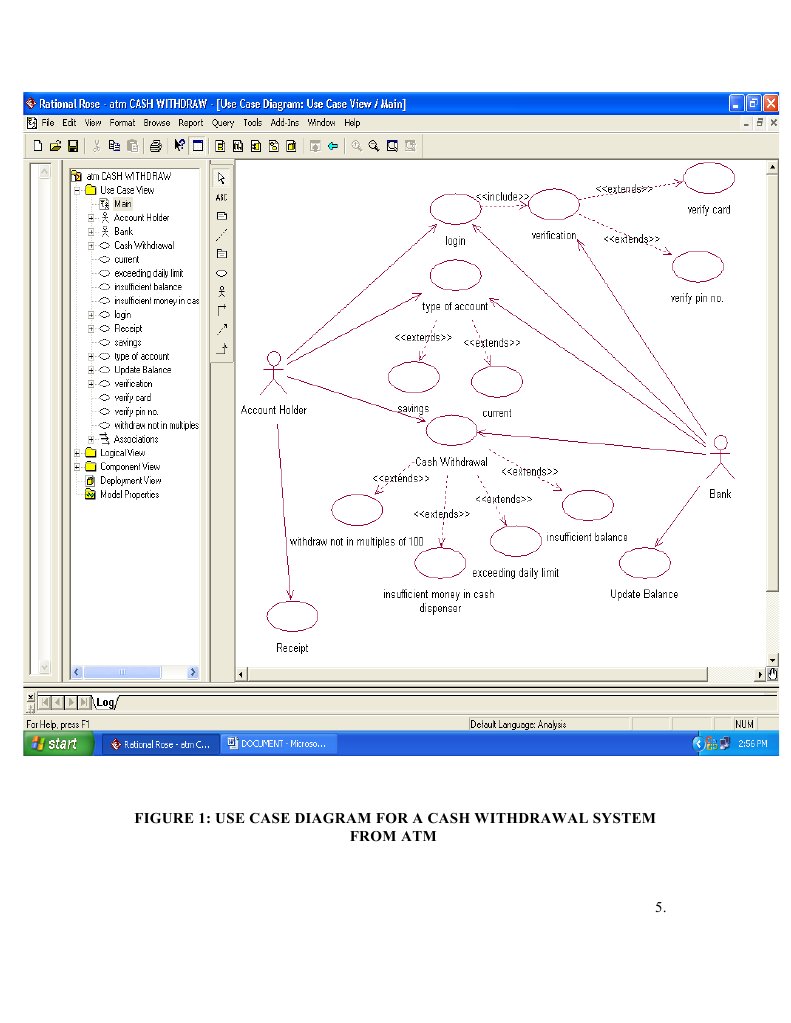Switch to DOCUMENT - Microsoft taskbar button
The width and height of the screenshot is (791, 1023).
[279, 744]
